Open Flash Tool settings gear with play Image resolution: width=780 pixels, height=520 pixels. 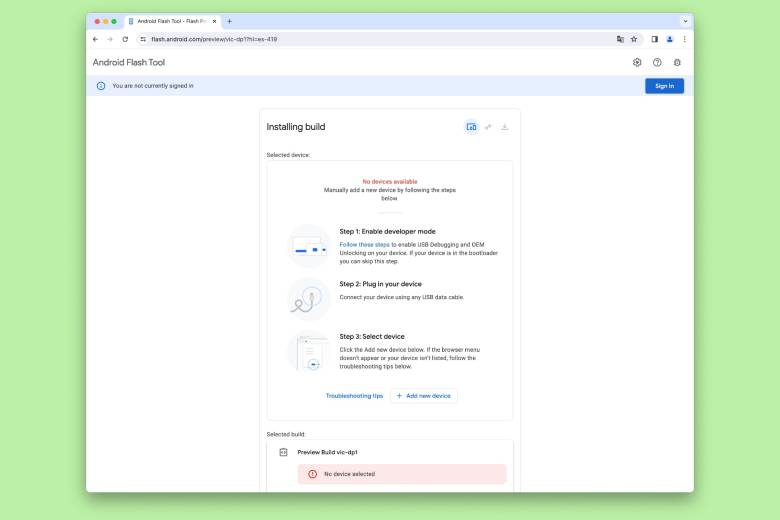(x=637, y=63)
